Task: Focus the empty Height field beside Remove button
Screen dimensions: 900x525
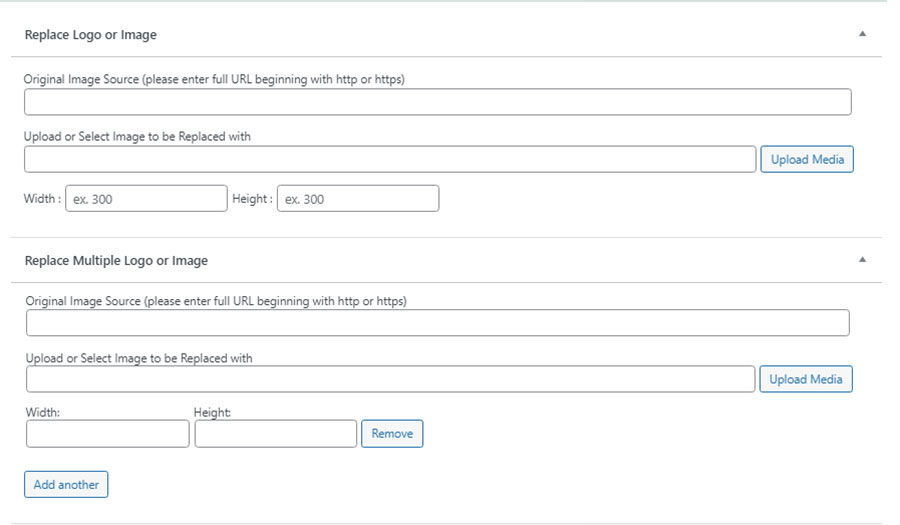Action: tap(276, 434)
